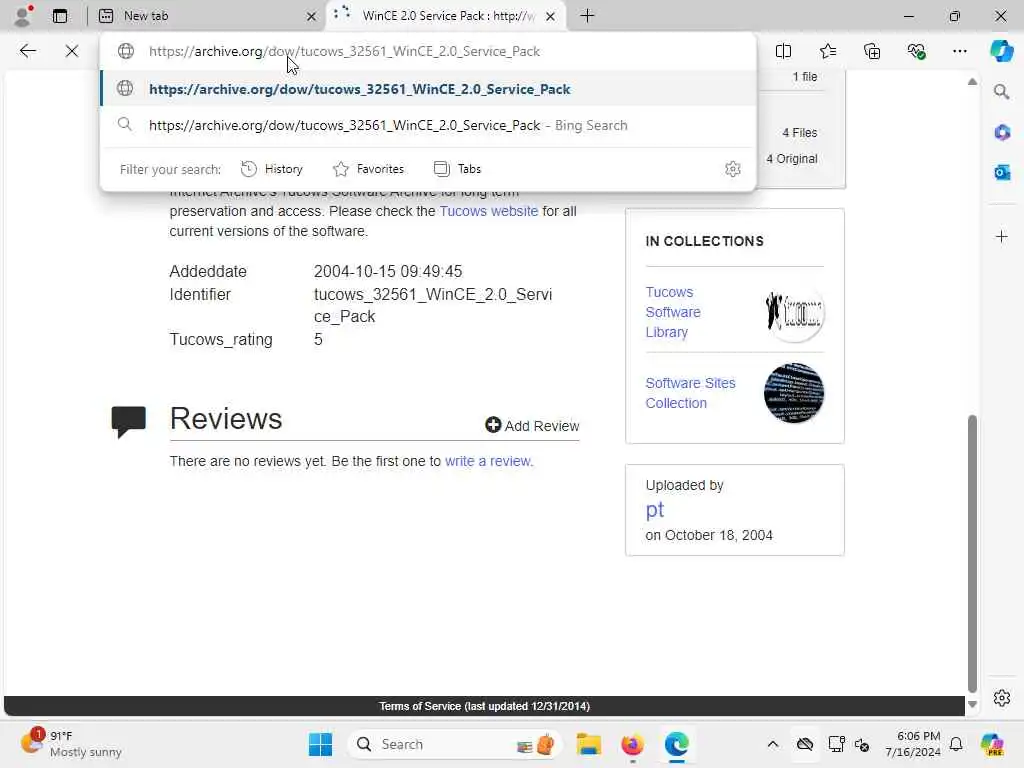Click the Reviews heading
Image resolution: width=1024 pixels, height=768 pixels.
225,419
